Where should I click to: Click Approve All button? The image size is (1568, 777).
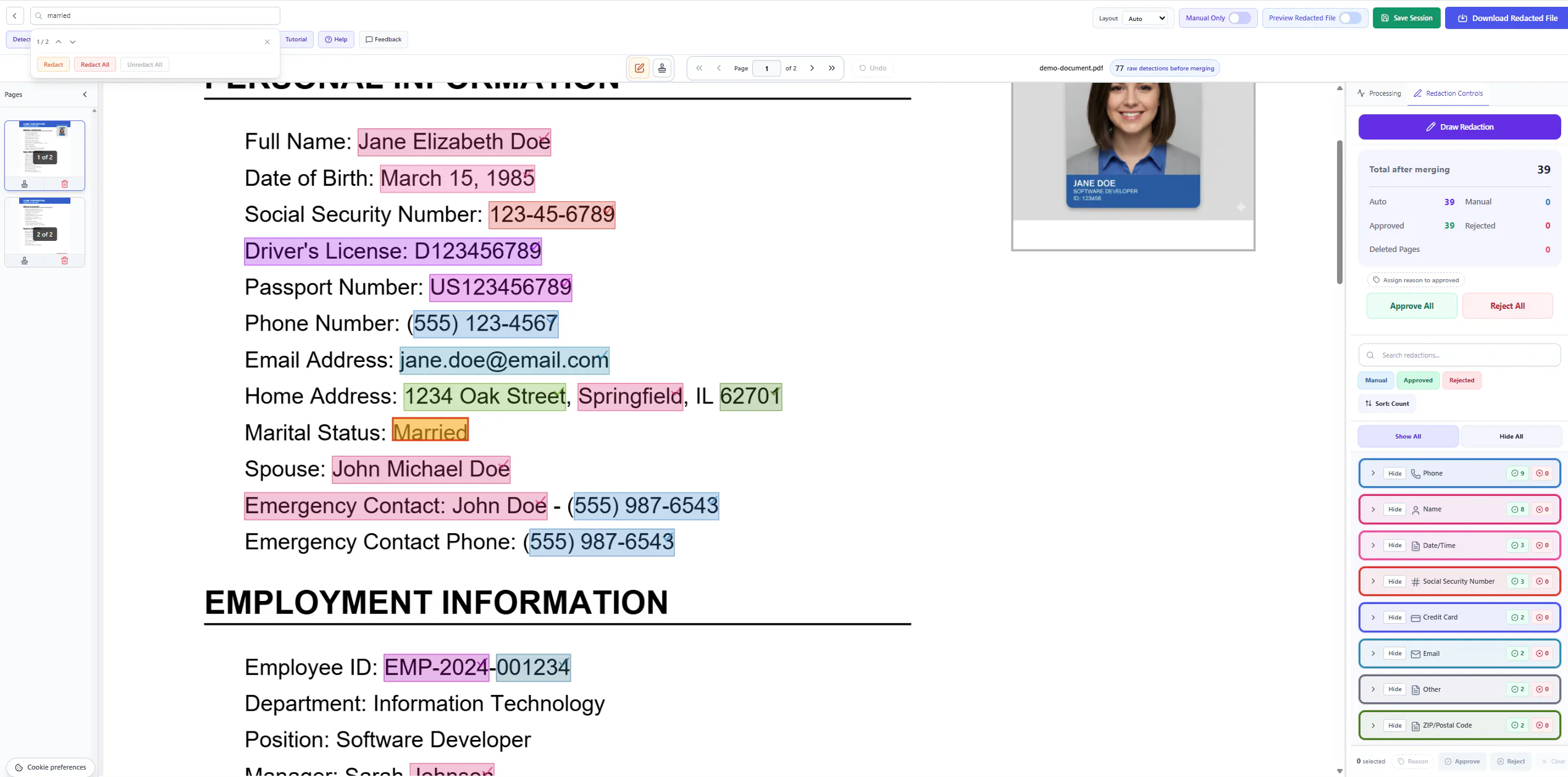click(x=1412, y=306)
